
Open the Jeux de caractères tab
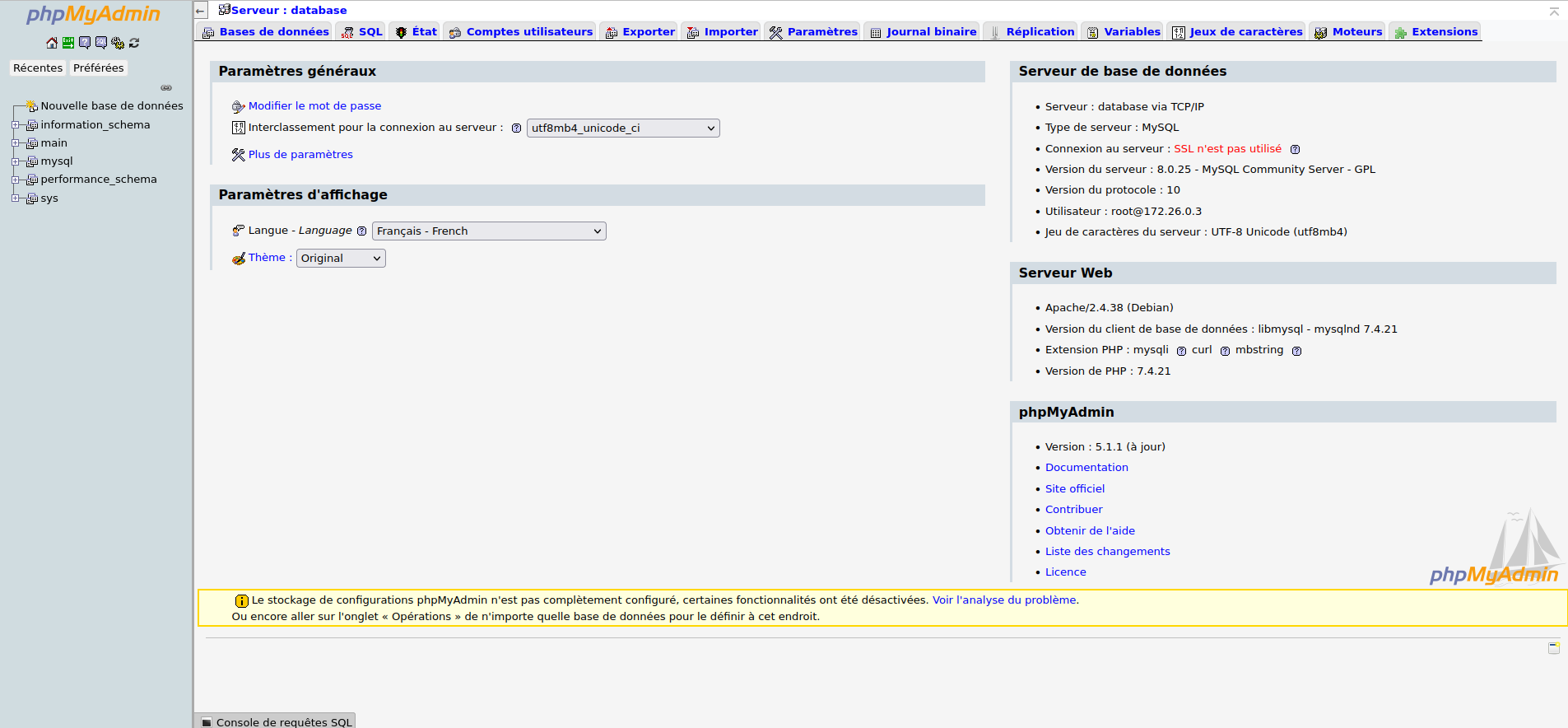[x=1237, y=32]
